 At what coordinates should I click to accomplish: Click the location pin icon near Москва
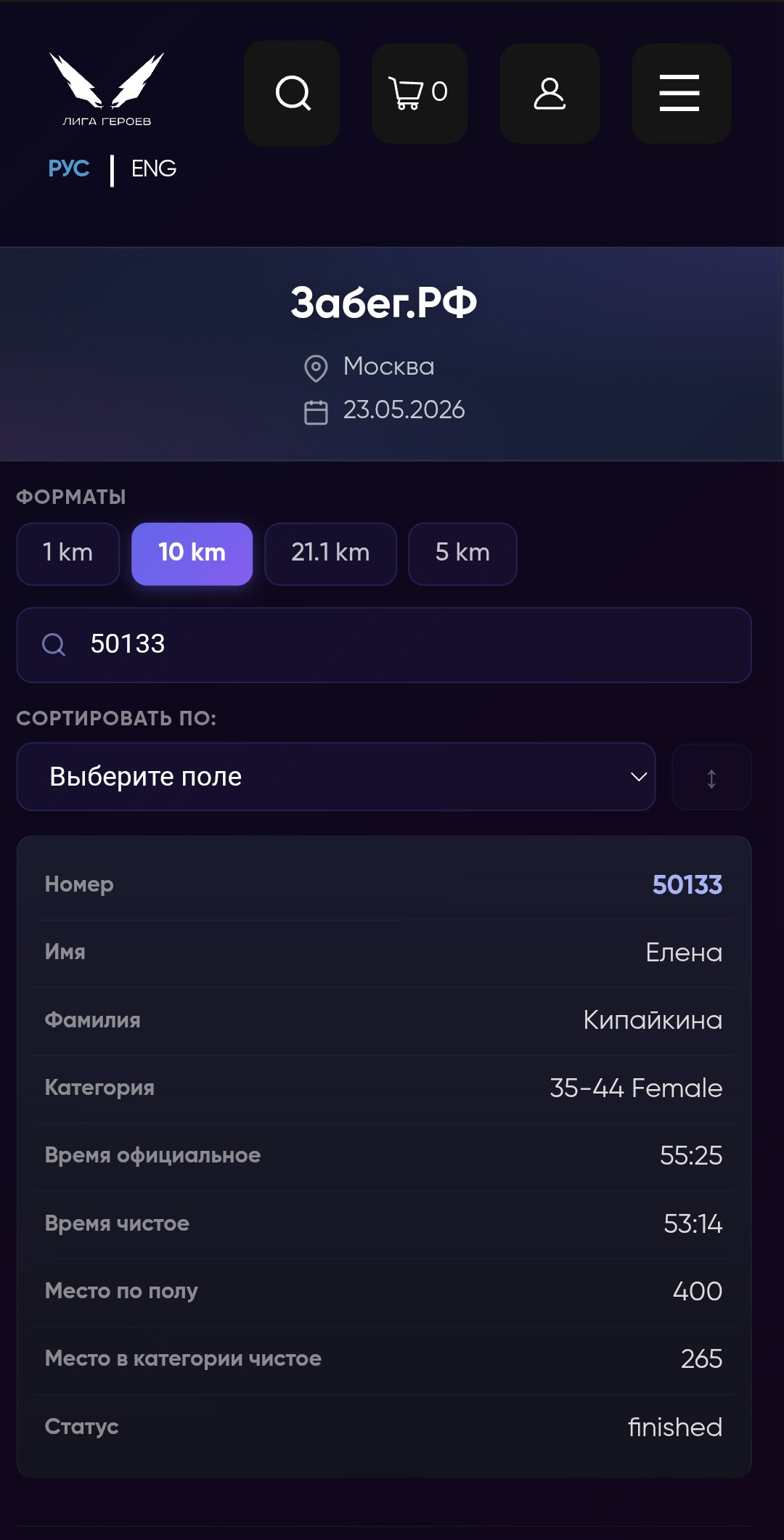(316, 368)
